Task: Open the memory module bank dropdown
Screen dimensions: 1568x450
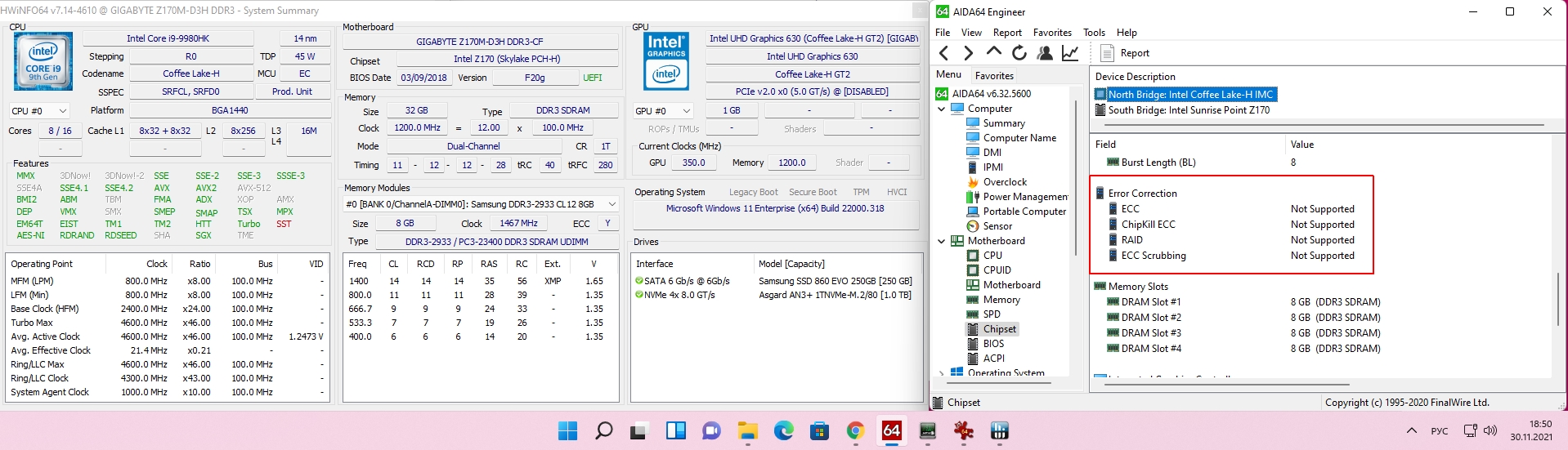Action: (481, 204)
